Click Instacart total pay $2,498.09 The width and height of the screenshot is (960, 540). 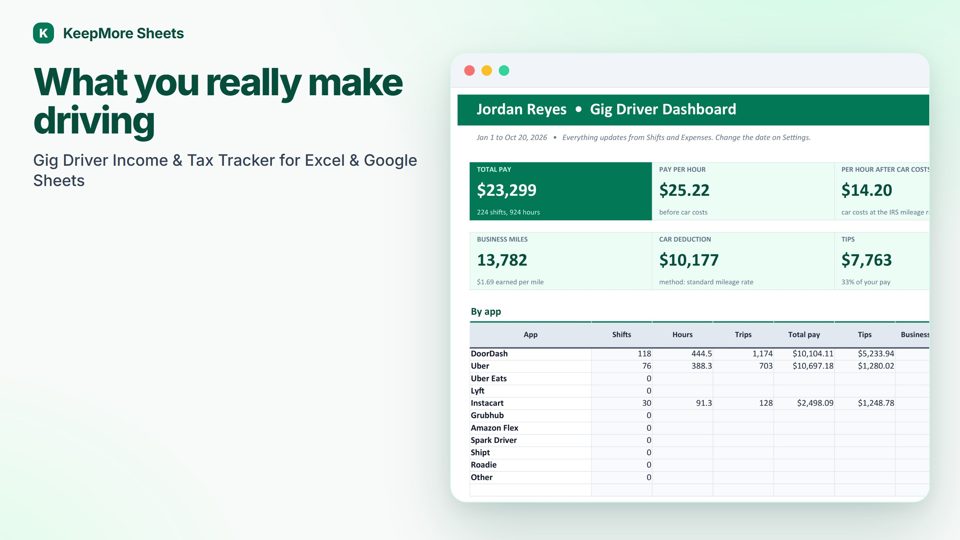(804, 403)
